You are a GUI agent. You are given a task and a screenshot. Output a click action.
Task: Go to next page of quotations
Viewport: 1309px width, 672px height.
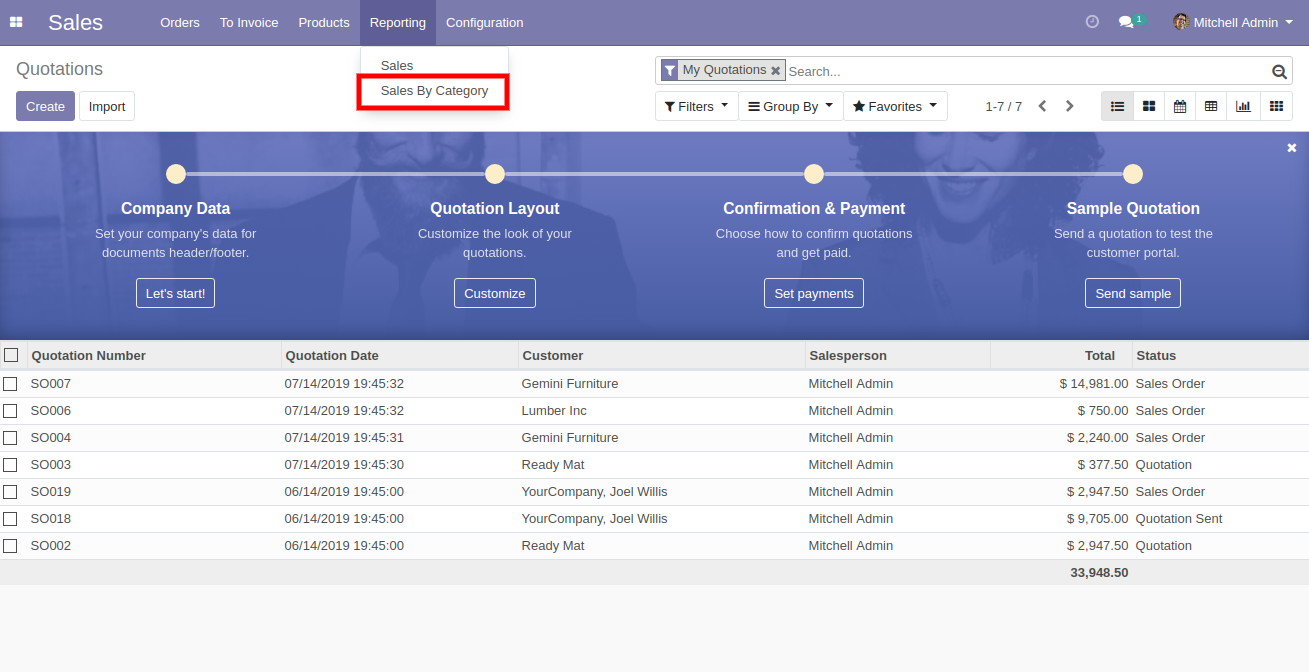pos(1070,106)
